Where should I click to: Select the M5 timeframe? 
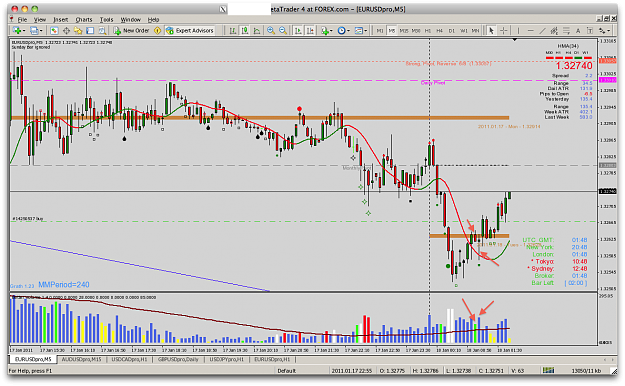[392, 31]
